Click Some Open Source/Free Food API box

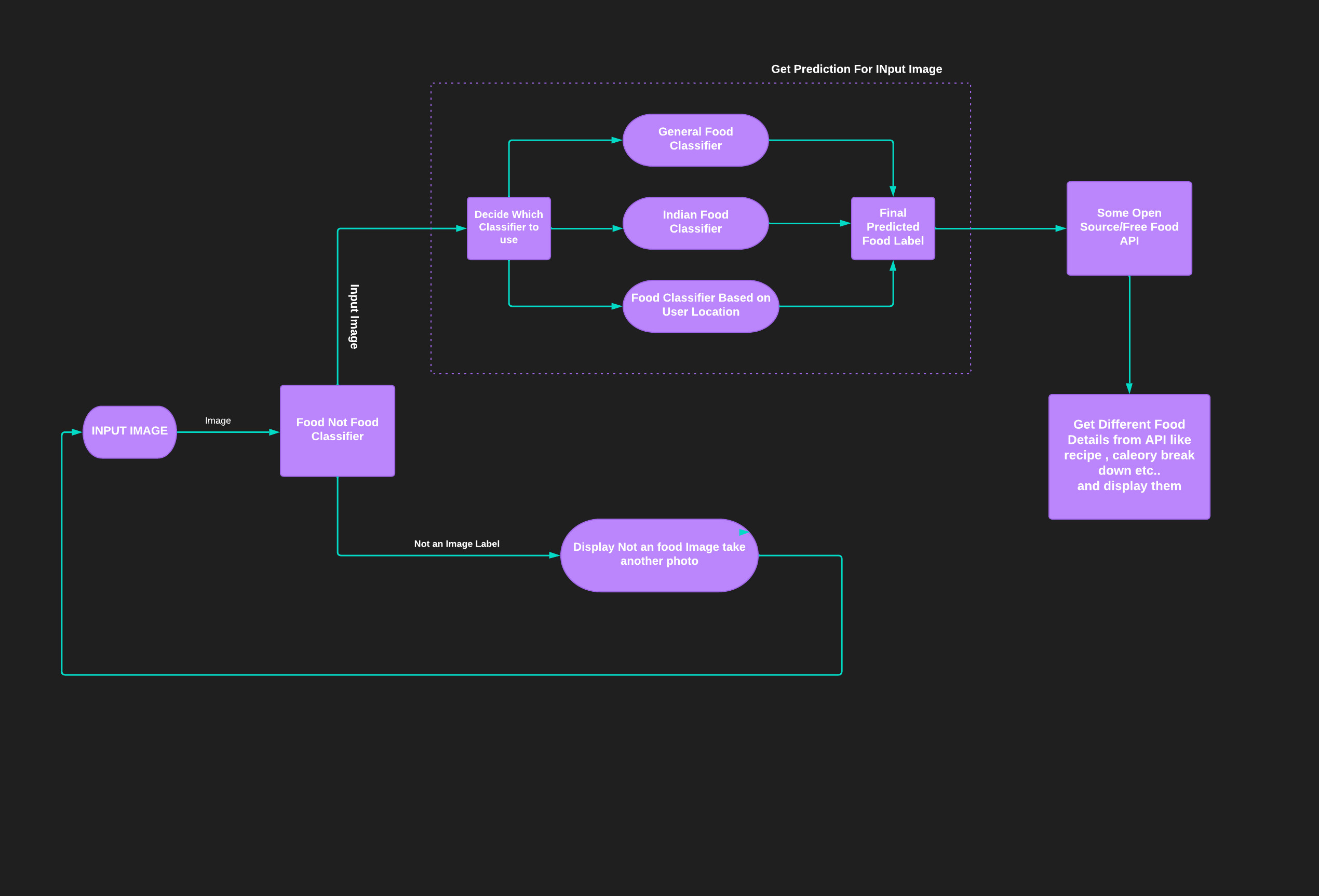point(1129,227)
